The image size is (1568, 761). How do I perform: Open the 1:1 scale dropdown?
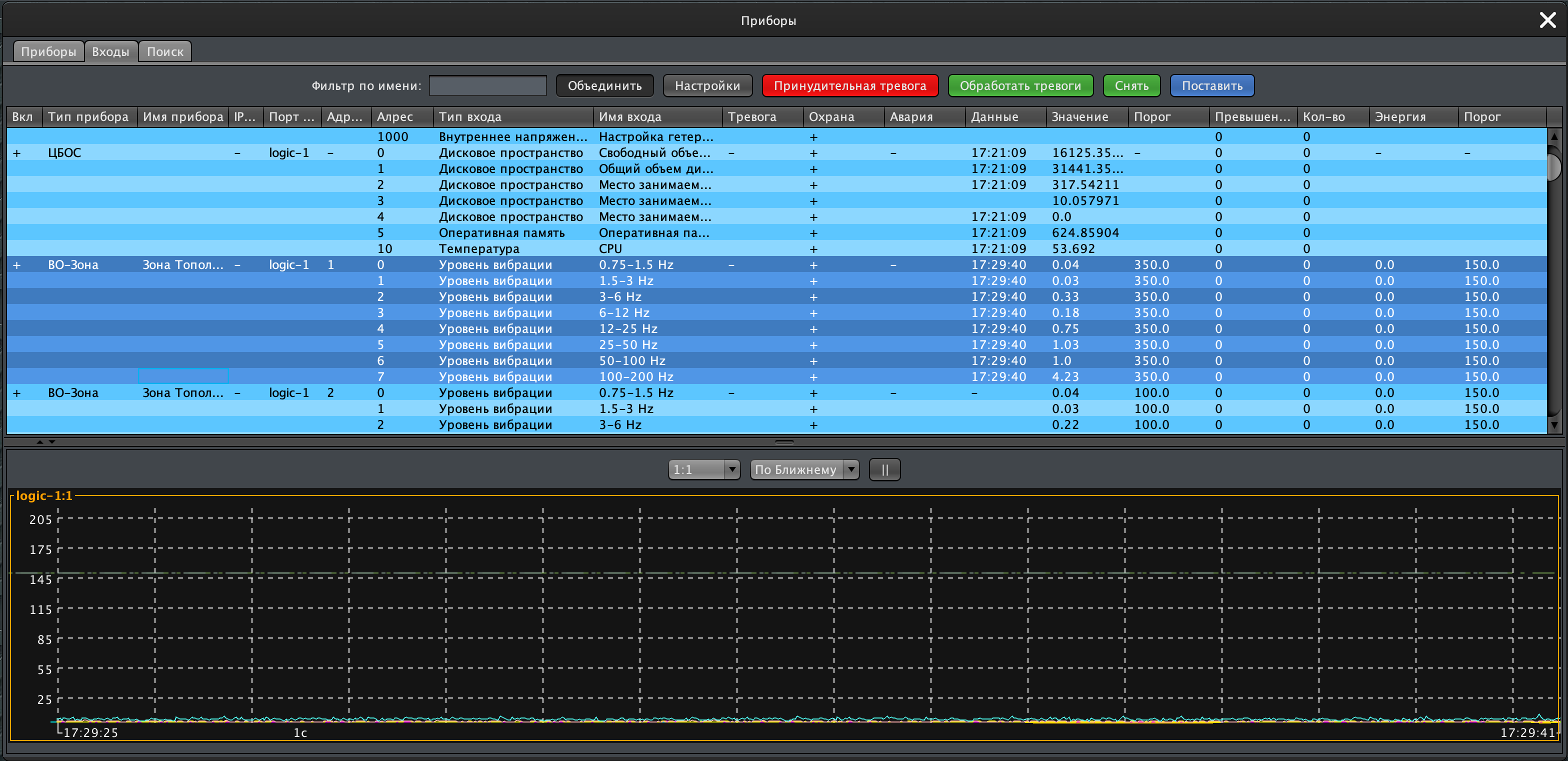704,469
